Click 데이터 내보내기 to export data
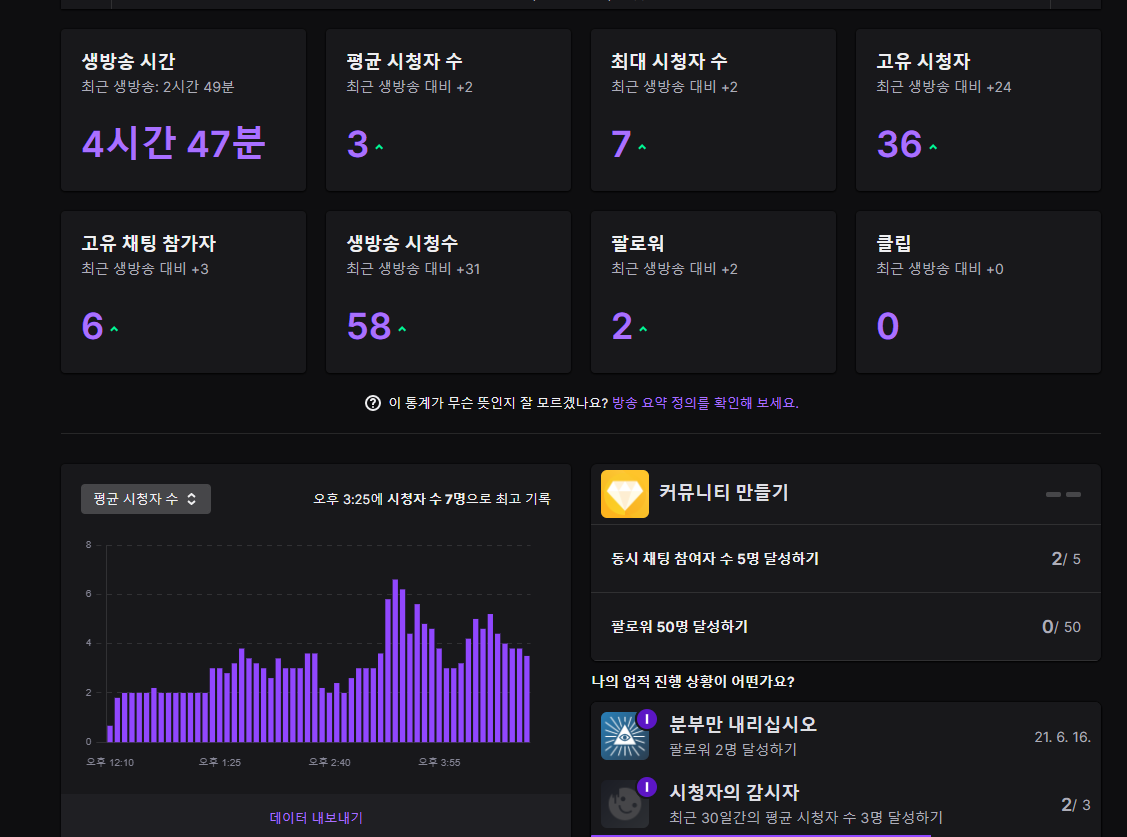Screen dimensions: 1127x837 click(316, 818)
